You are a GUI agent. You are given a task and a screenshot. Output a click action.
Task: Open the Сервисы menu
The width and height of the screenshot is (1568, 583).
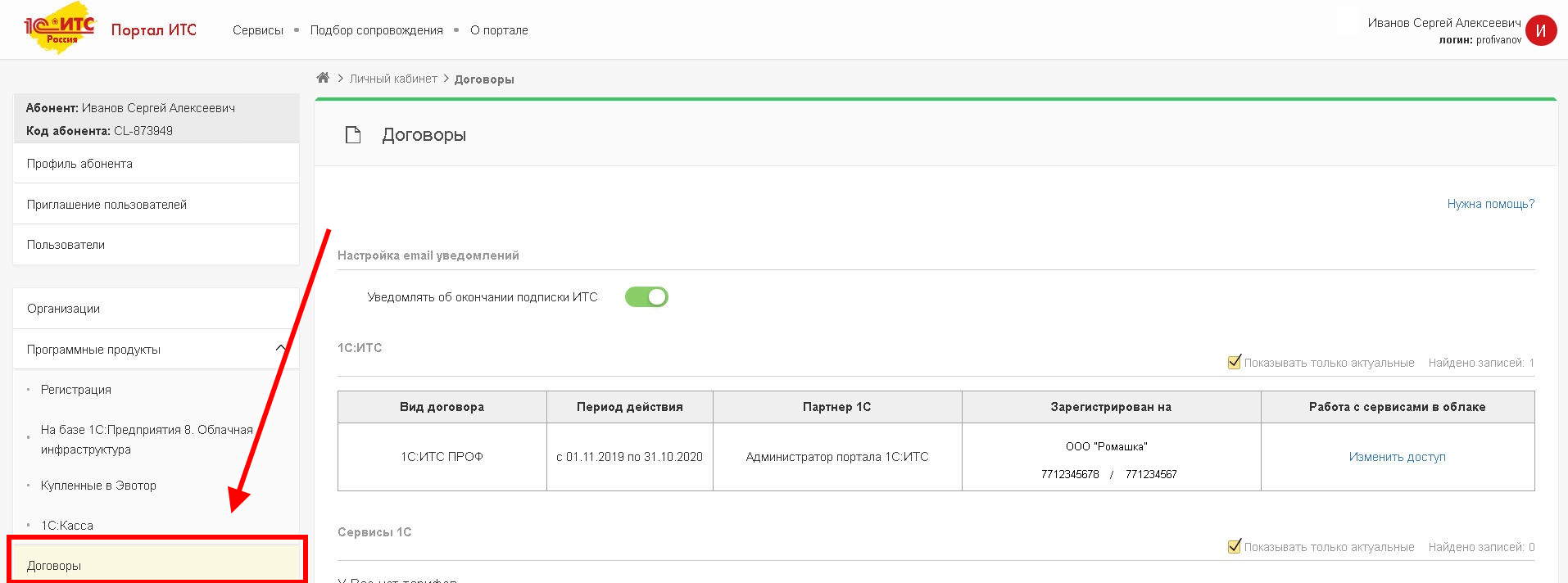tap(257, 30)
